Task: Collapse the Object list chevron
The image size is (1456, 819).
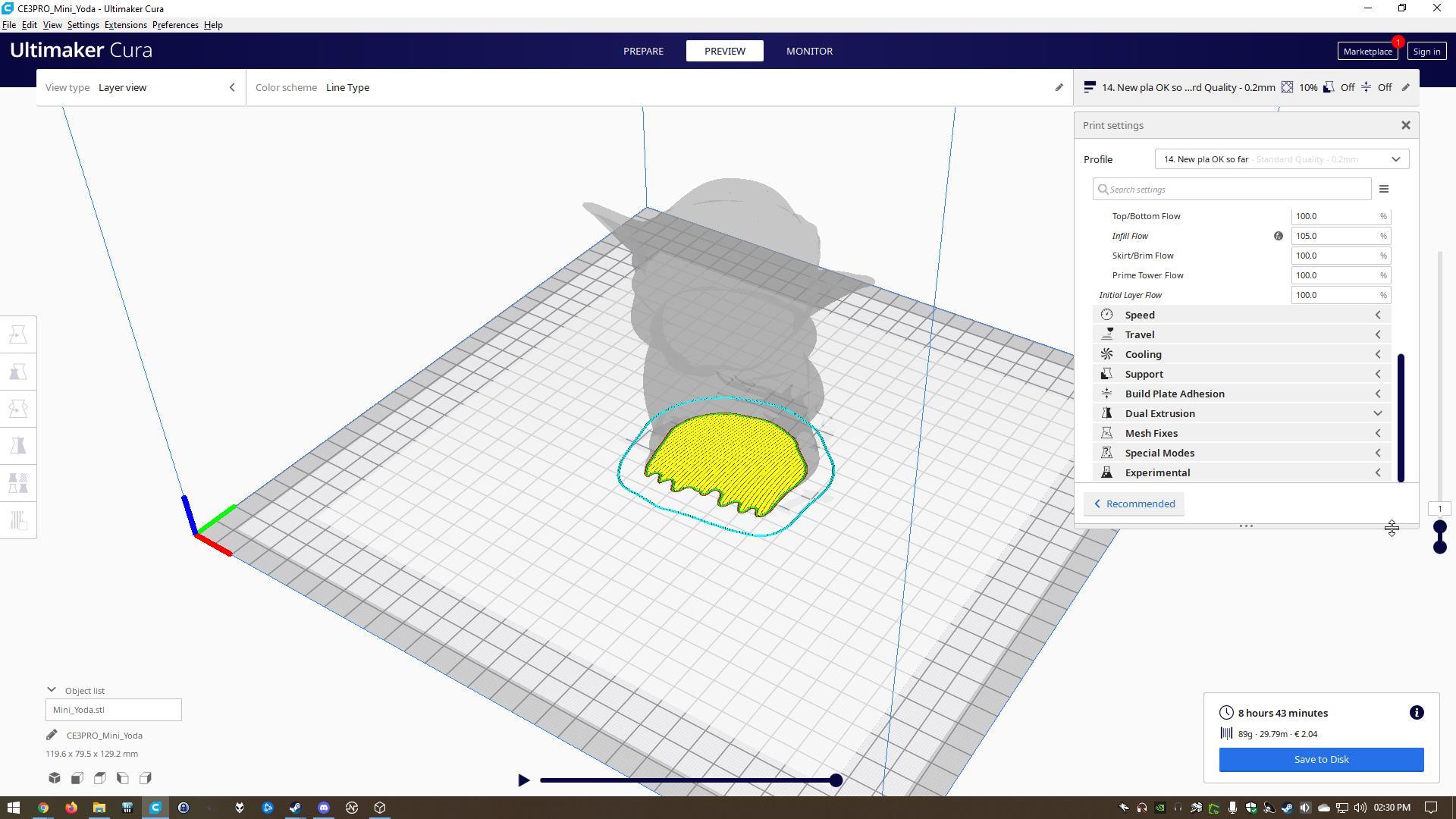Action: [52, 690]
